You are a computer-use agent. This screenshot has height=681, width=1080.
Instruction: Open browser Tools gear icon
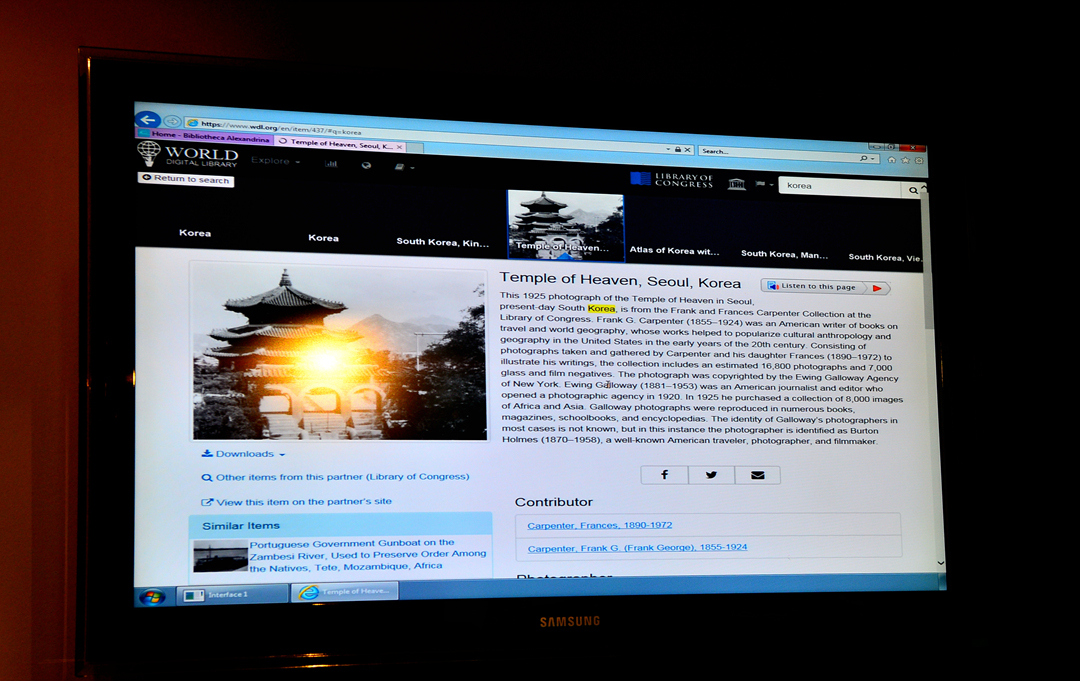pos(919,160)
